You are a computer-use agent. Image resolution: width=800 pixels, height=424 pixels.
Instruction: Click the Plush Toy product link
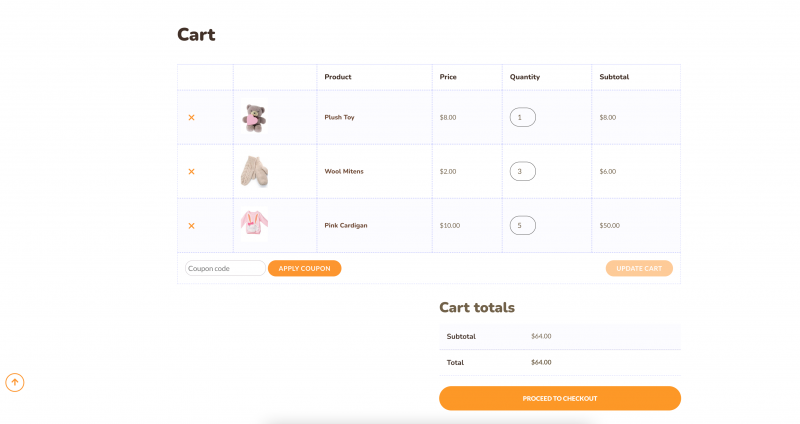(x=339, y=117)
